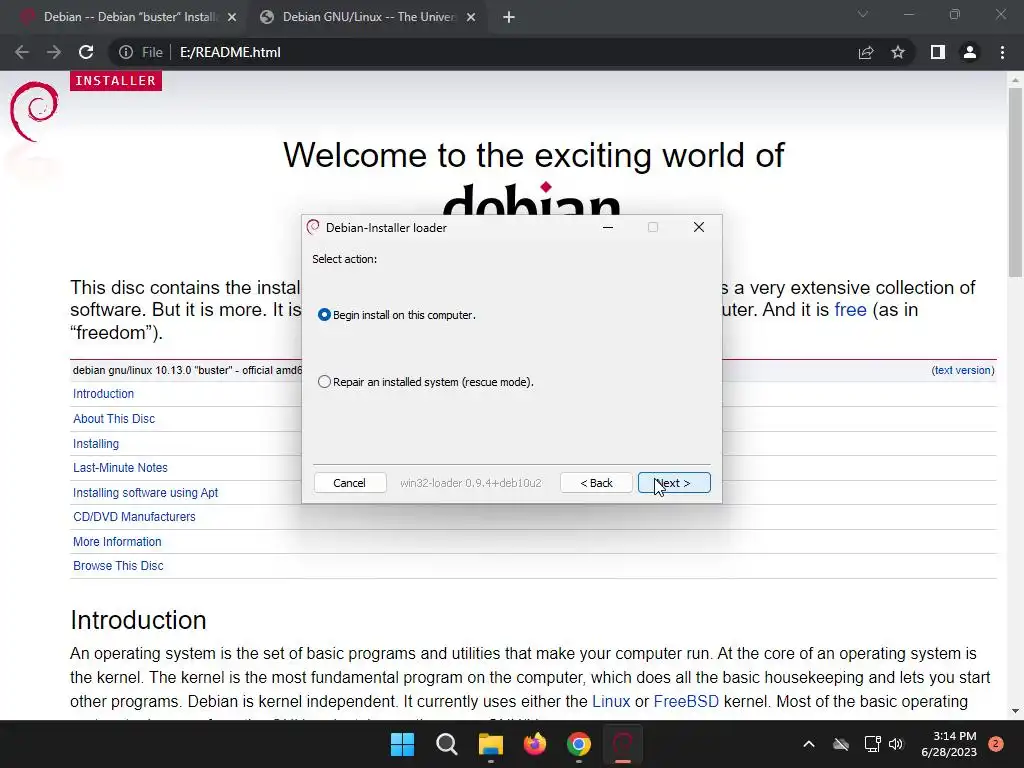
Task: Click the Debian swirl logo on the page
Action: pyautogui.click(x=34, y=112)
